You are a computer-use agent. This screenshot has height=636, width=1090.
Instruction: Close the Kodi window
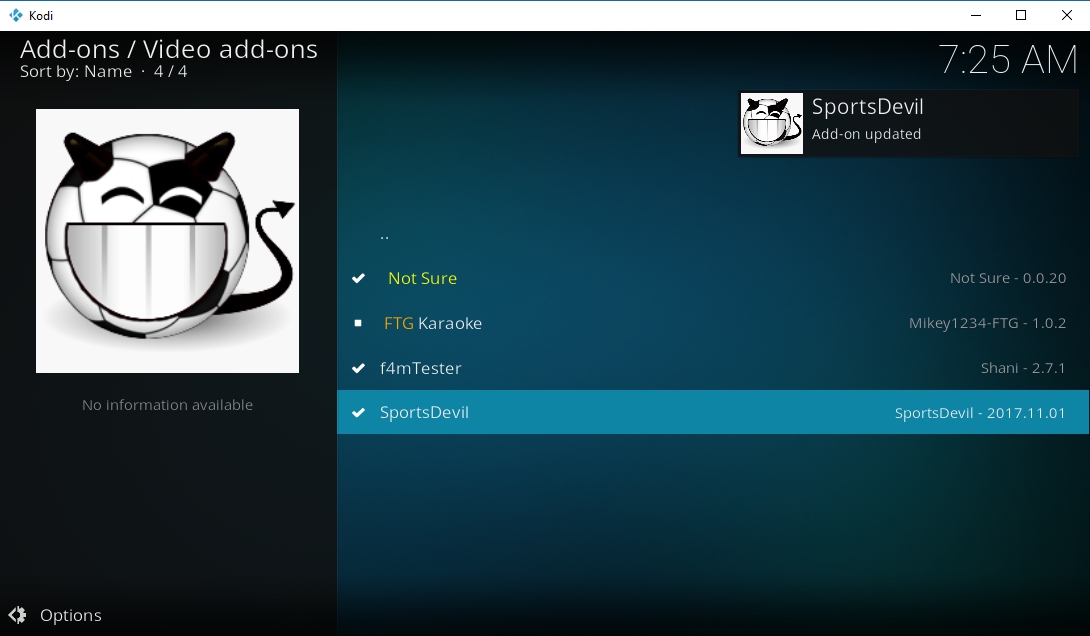[x=1066, y=15]
